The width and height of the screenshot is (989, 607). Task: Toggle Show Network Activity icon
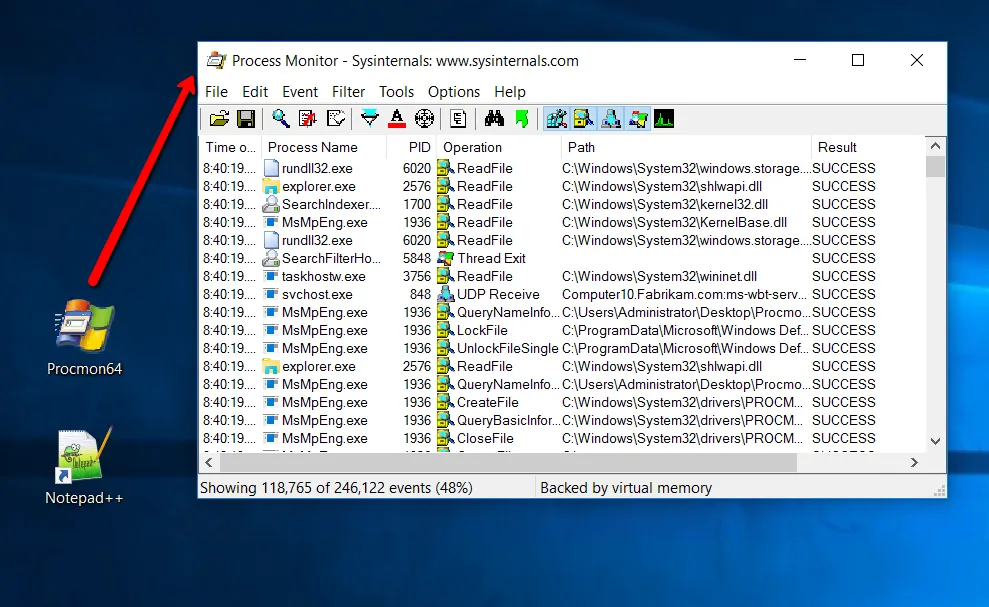coord(611,119)
